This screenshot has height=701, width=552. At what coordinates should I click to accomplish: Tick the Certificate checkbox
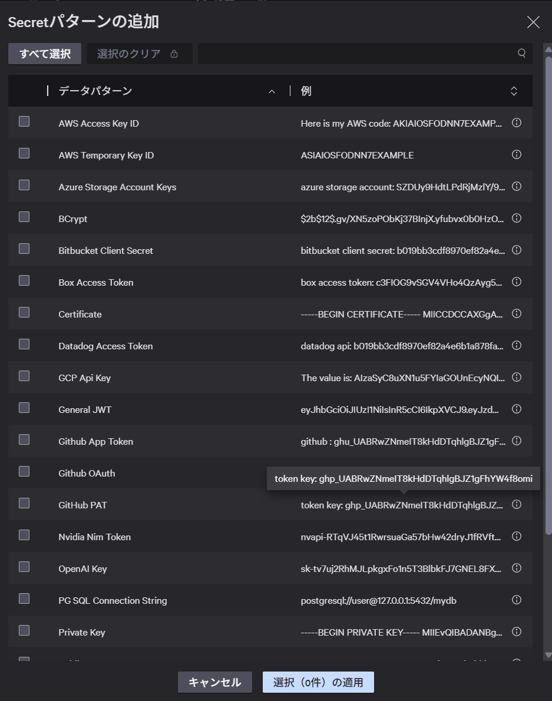click(x=24, y=312)
